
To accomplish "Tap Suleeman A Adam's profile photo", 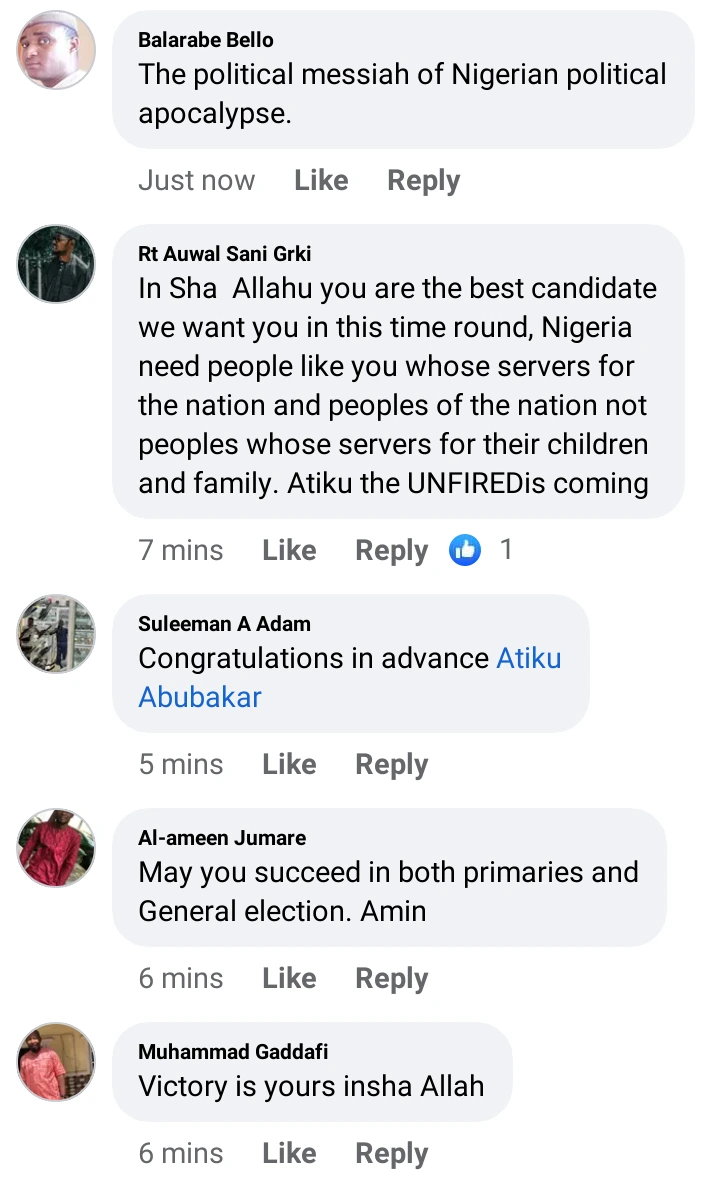I will (x=57, y=634).
